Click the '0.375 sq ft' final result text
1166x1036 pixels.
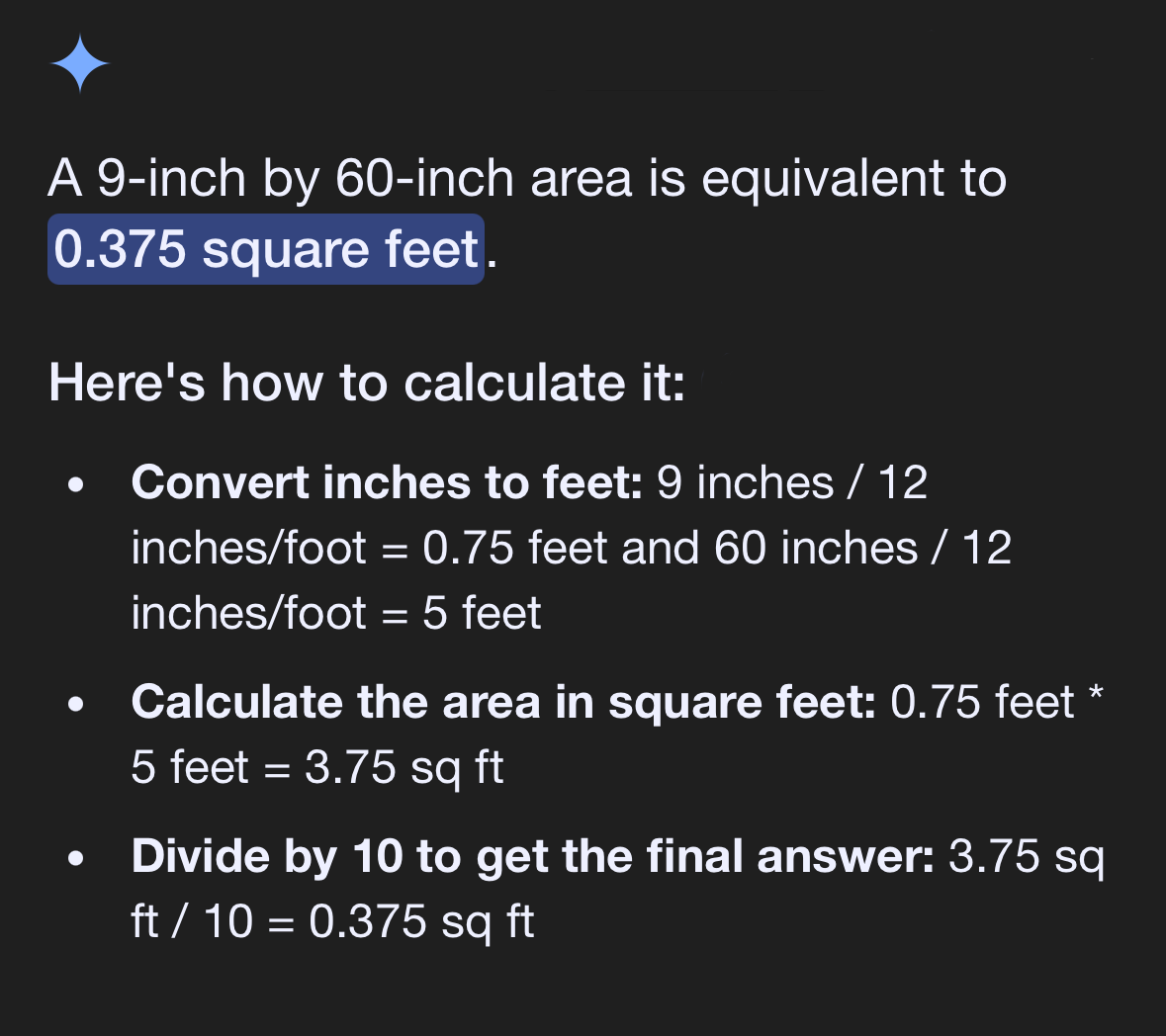point(421,922)
